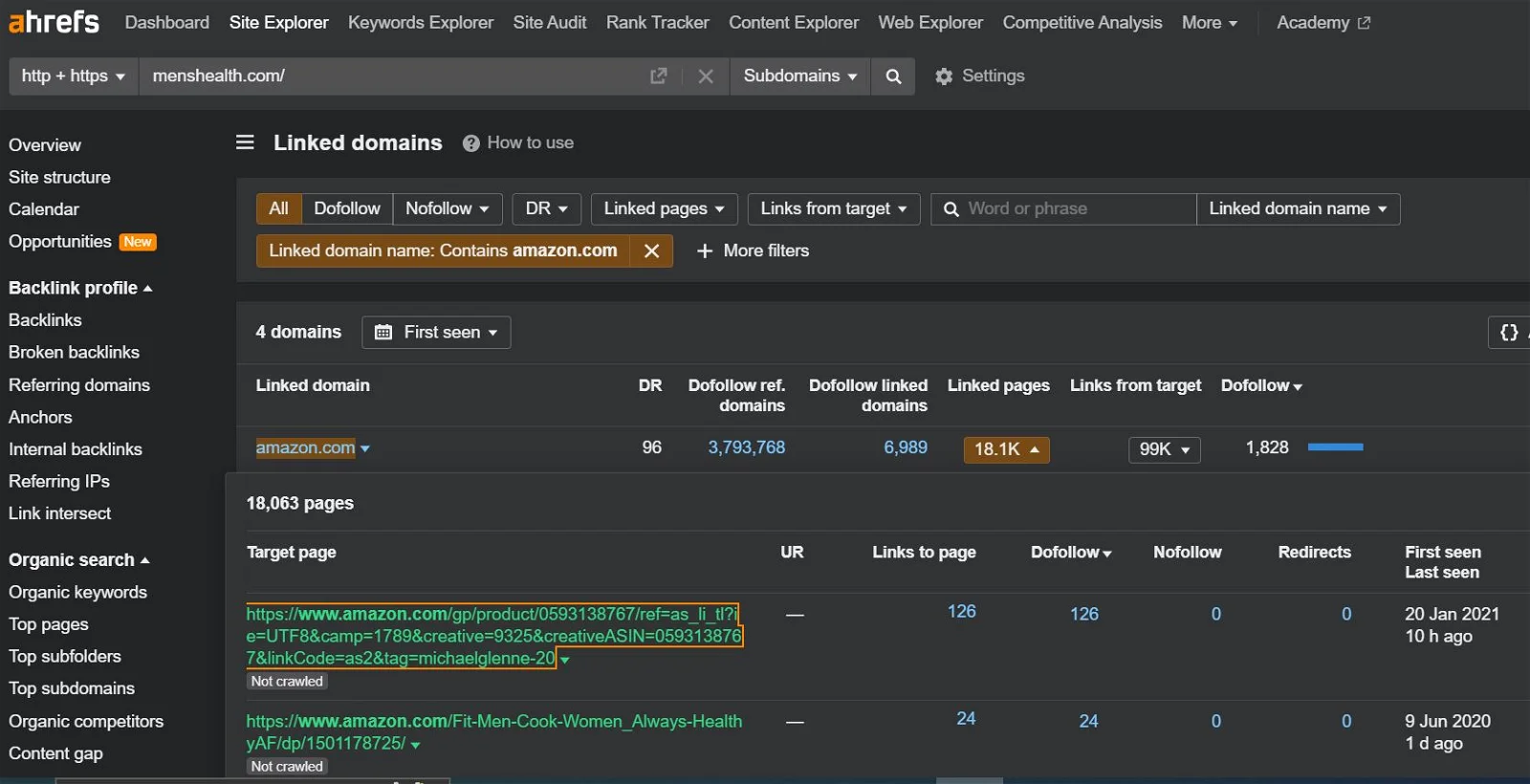Open URL in new tab icon

[x=658, y=76]
